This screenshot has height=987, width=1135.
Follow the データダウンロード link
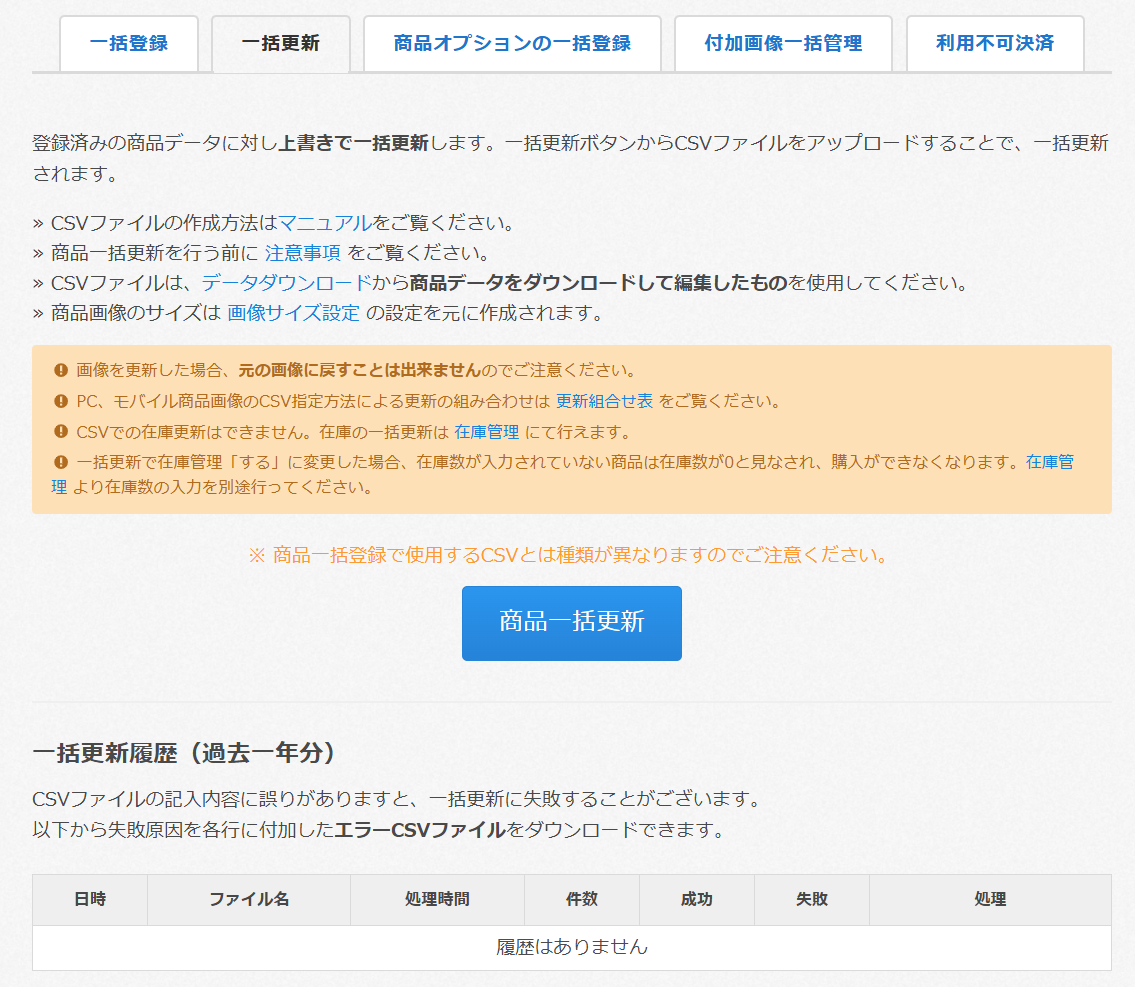[x=286, y=283]
